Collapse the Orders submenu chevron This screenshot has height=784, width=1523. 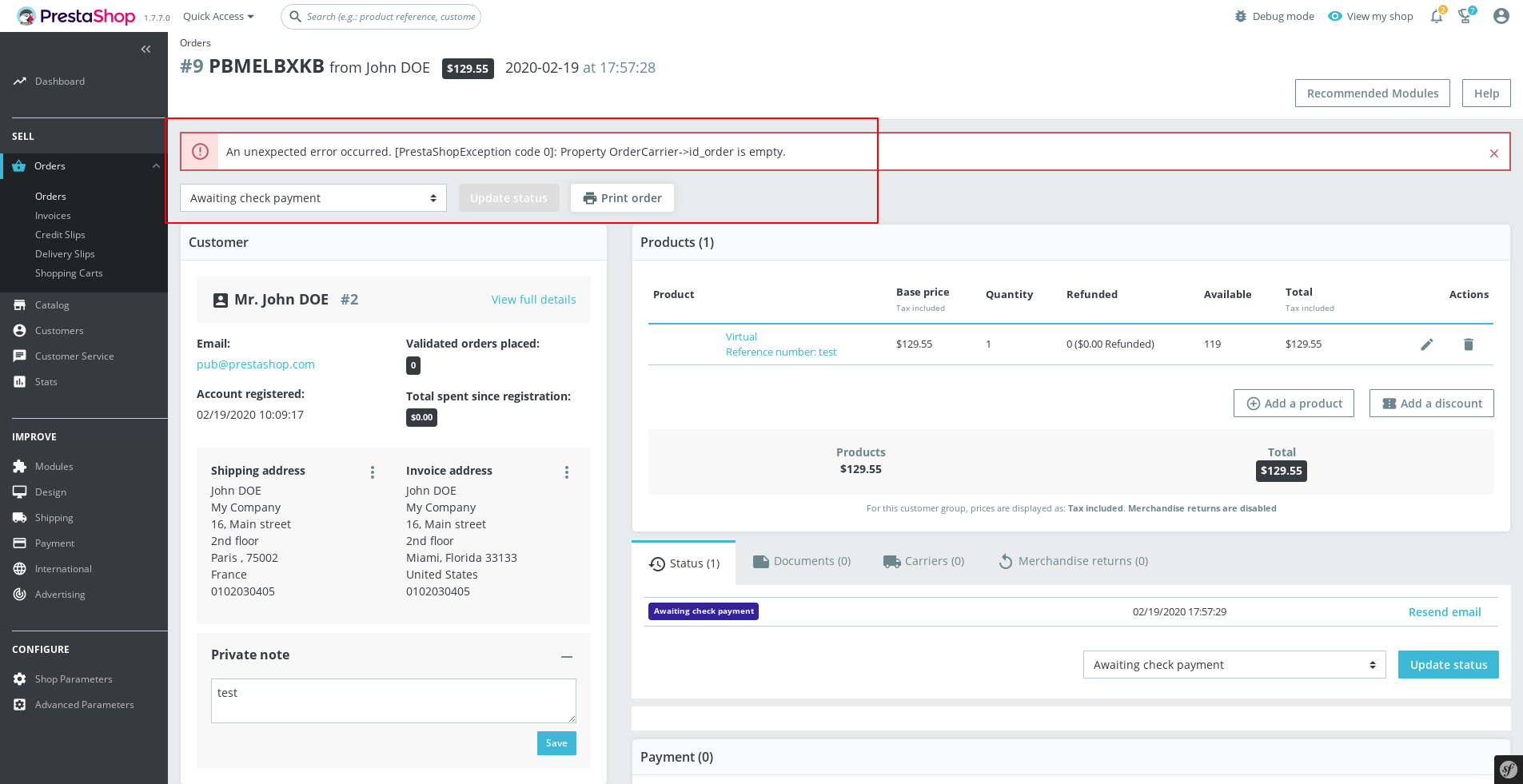click(x=156, y=166)
